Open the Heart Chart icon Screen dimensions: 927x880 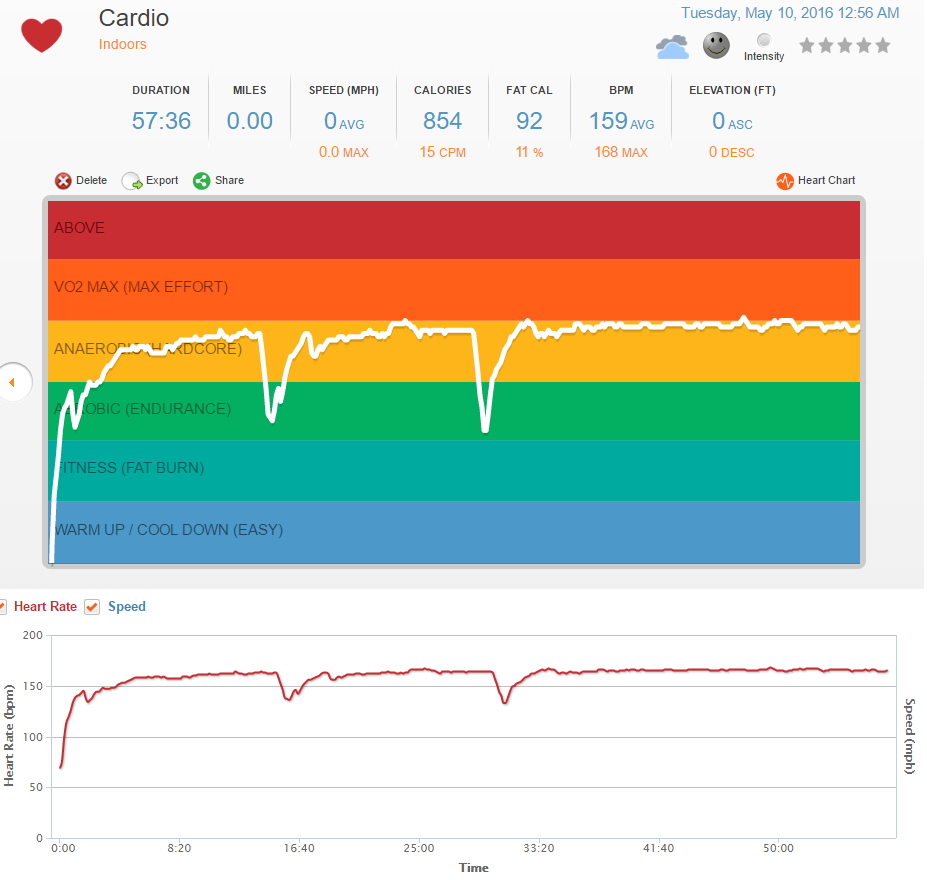pyautogui.click(x=787, y=181)
